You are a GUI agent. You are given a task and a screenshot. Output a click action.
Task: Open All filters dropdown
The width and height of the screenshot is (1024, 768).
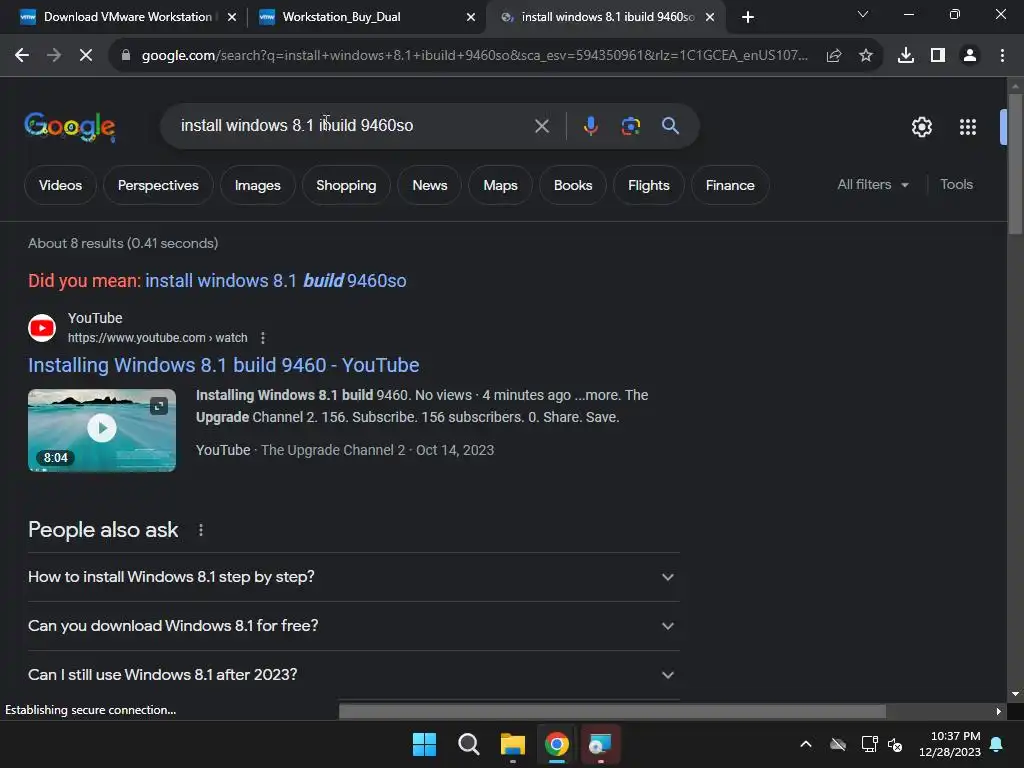click(873, 185)
